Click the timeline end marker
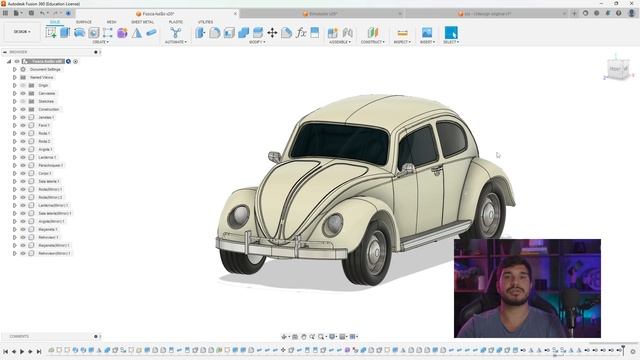 click(x=623, y=350)
